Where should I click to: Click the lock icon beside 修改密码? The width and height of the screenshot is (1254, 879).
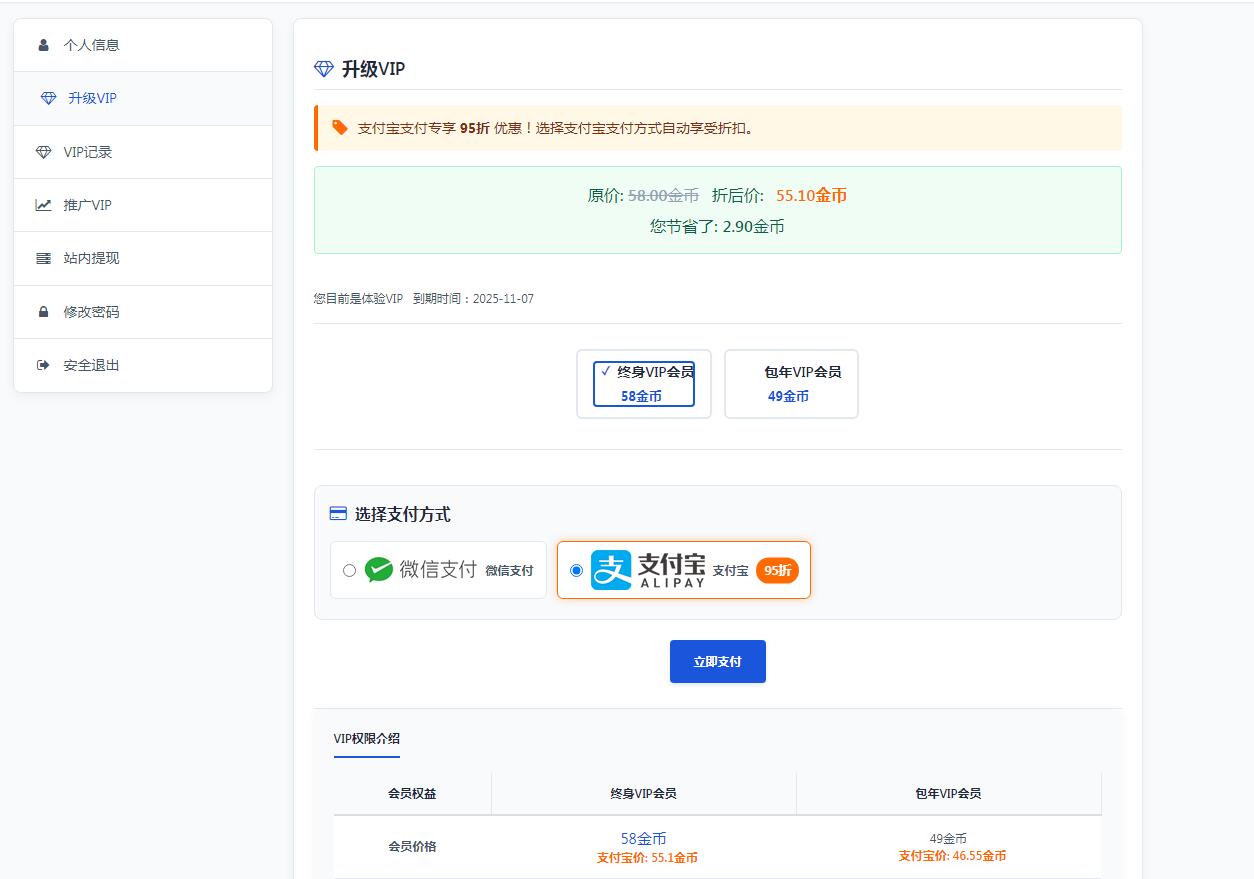[42, 311]
